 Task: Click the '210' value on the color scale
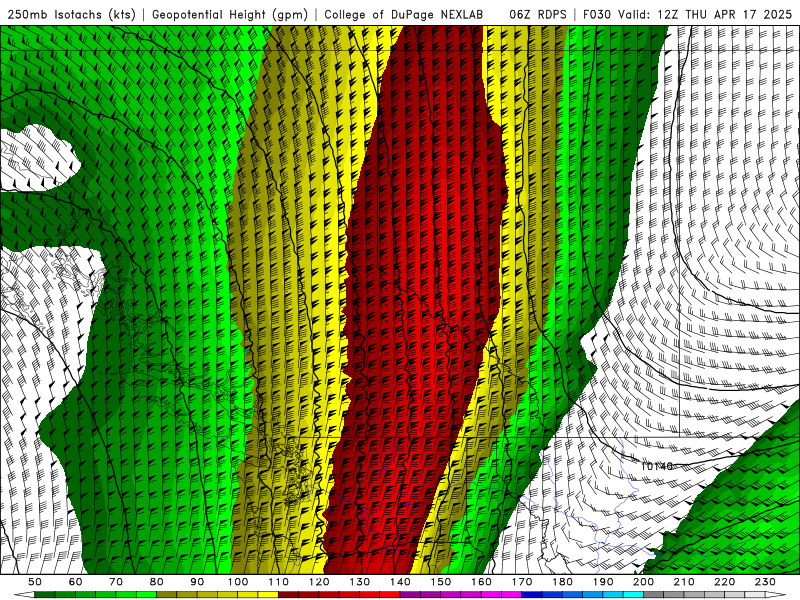pos(684,582)
